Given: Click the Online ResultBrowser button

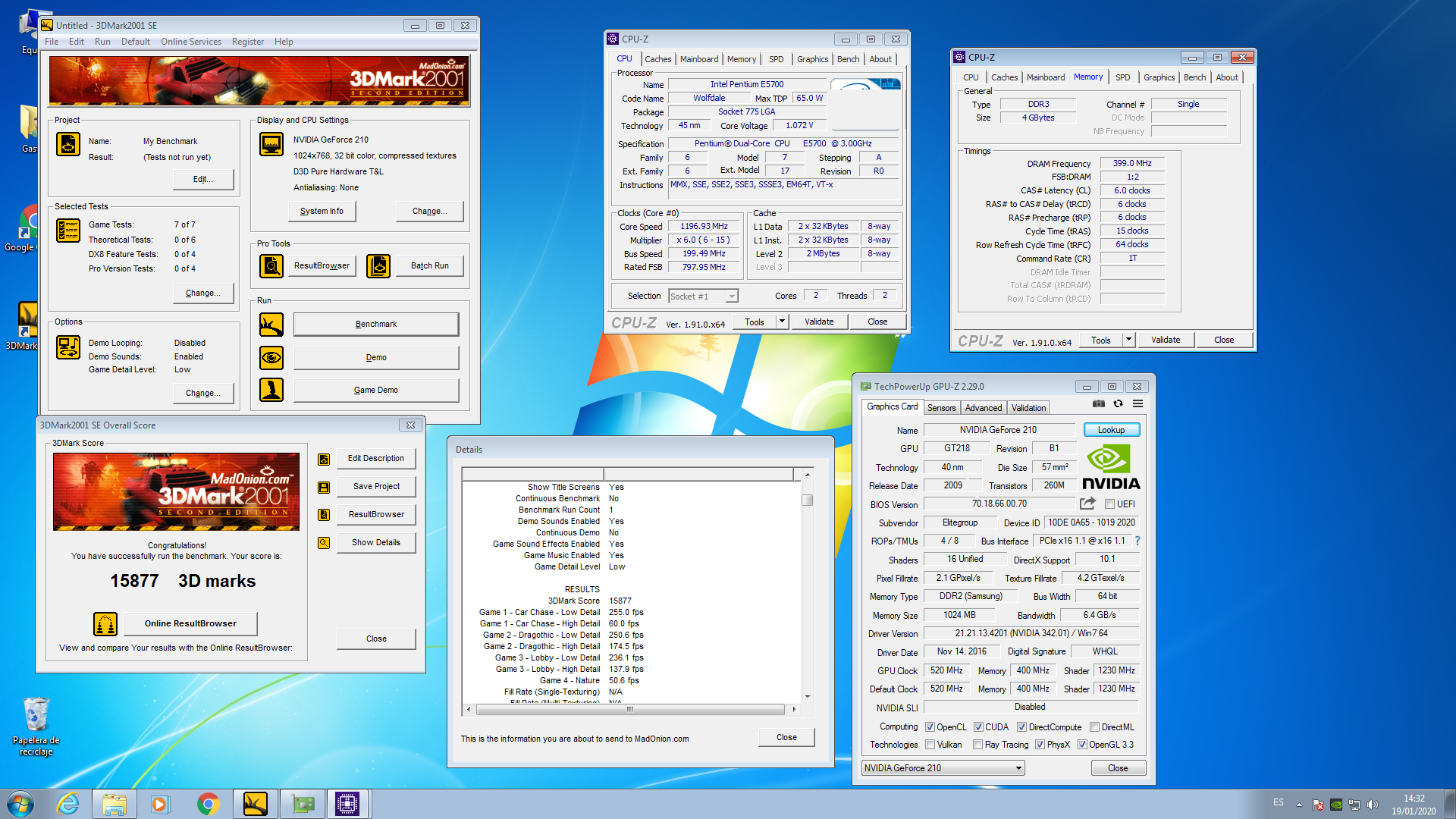Looking at the screenshot, I should (x=190, y=624).
